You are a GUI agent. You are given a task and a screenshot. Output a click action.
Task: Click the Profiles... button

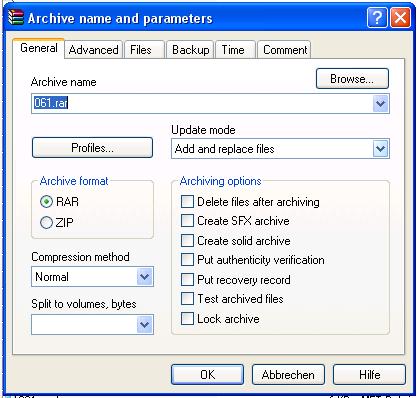tap(92, 148)
